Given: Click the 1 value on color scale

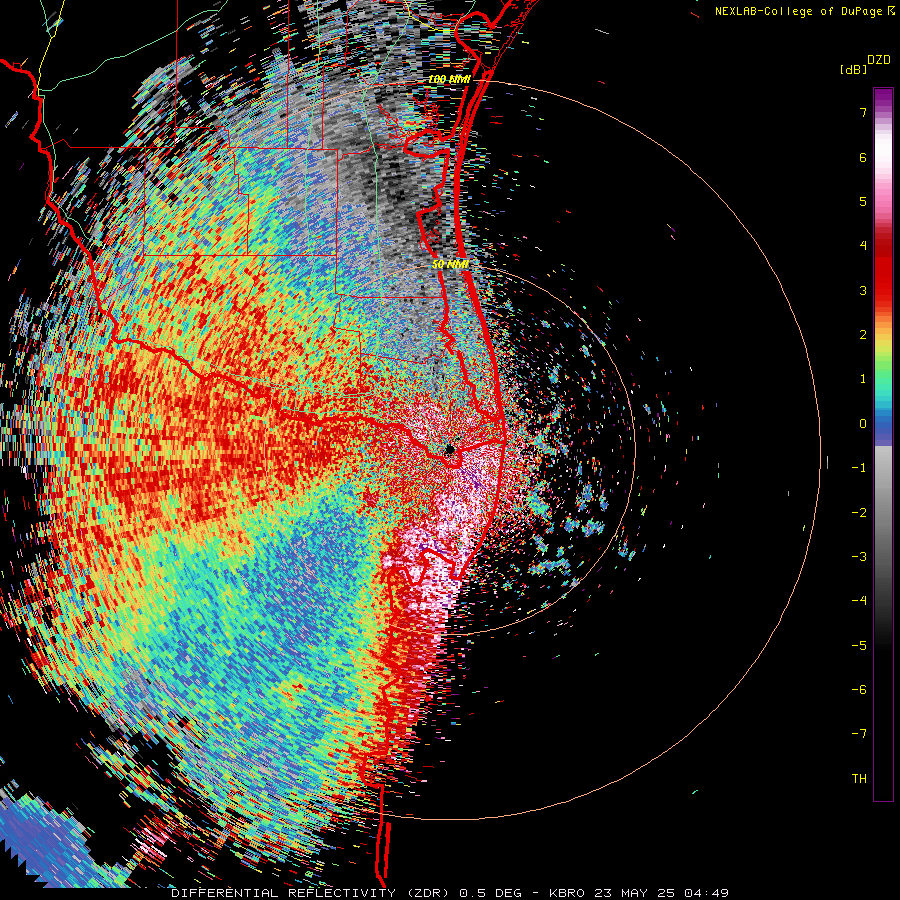Looking at the screenshot, I should point(863,379).
